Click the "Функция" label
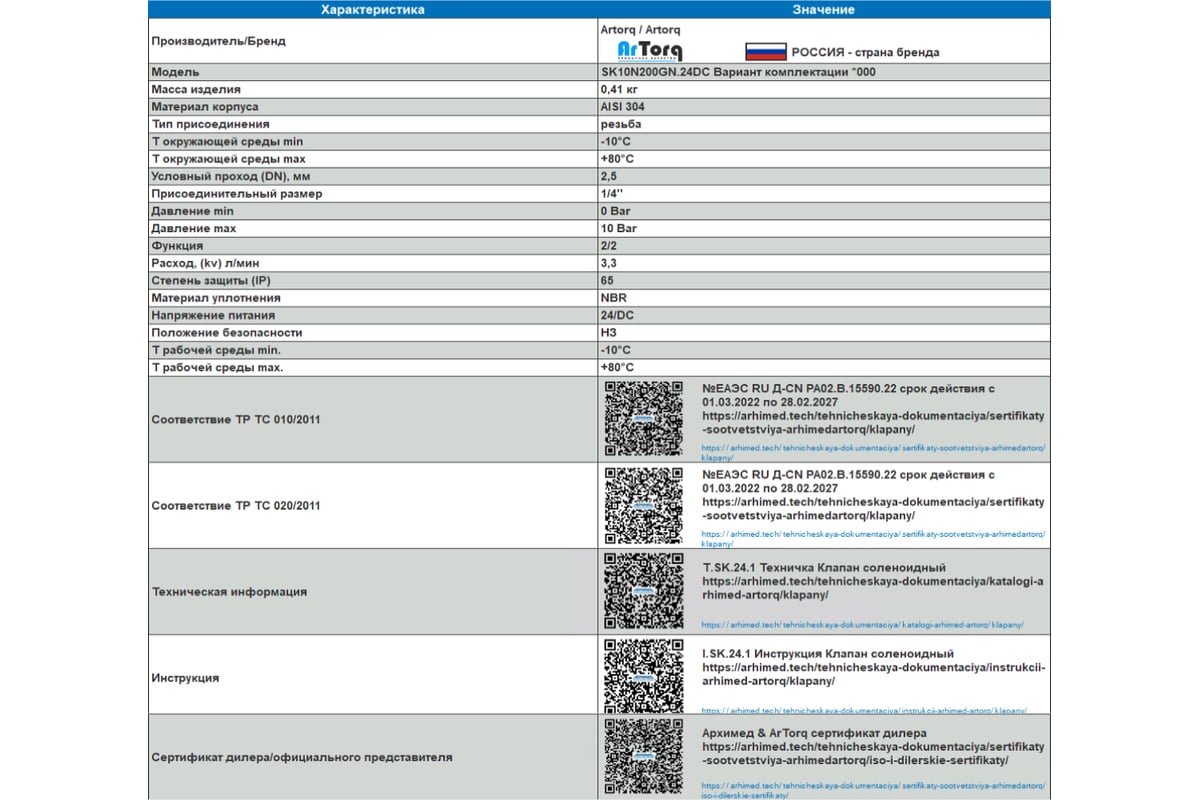 pos(177,245)
